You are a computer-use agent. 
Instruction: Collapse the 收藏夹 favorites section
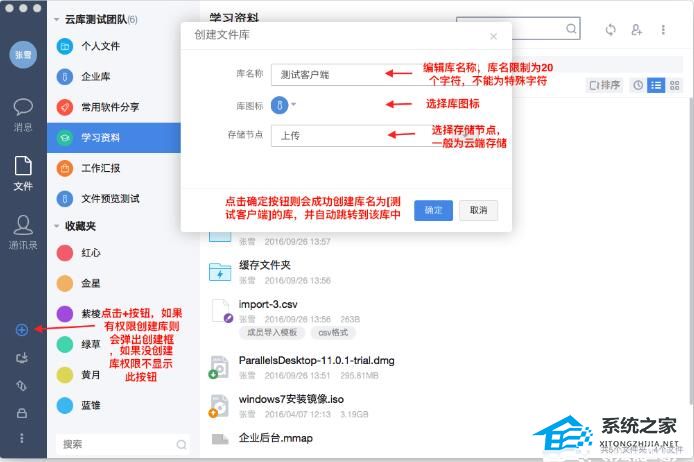pyautogui.click(x=56, y=226)
